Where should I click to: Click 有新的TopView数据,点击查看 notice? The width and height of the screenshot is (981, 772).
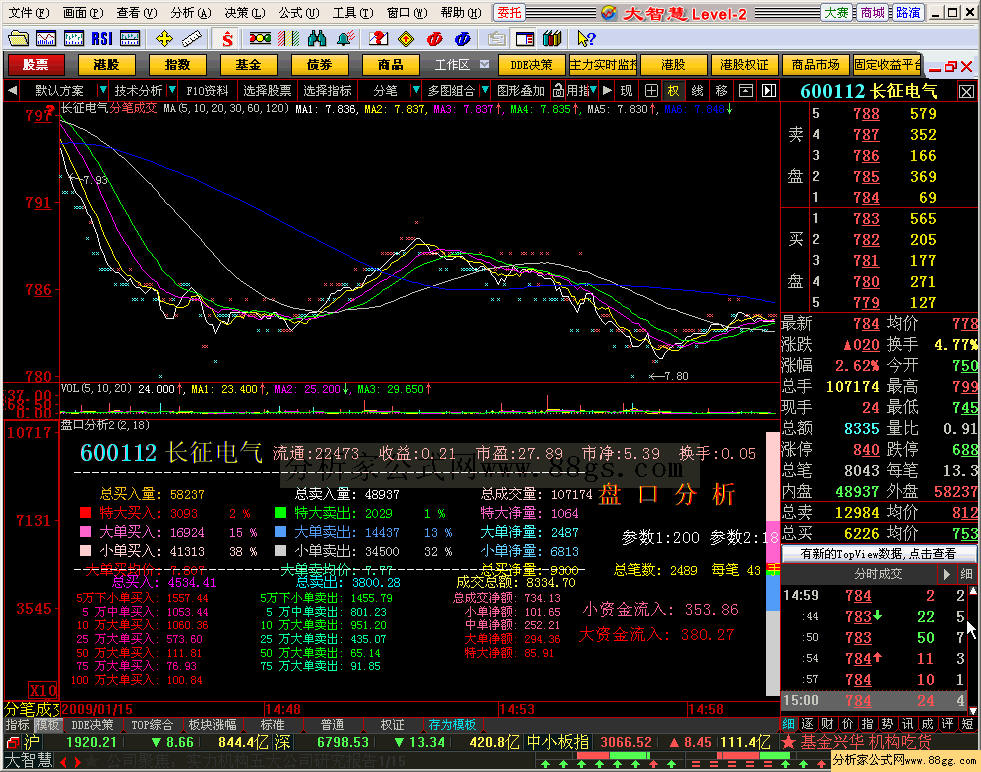878,553
